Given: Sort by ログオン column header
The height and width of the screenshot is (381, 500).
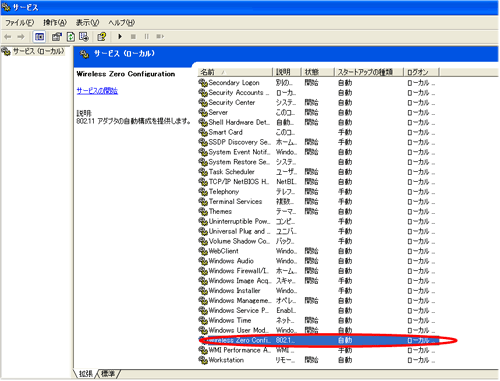Looking at the screenshot, I should (x=422, y=72).
